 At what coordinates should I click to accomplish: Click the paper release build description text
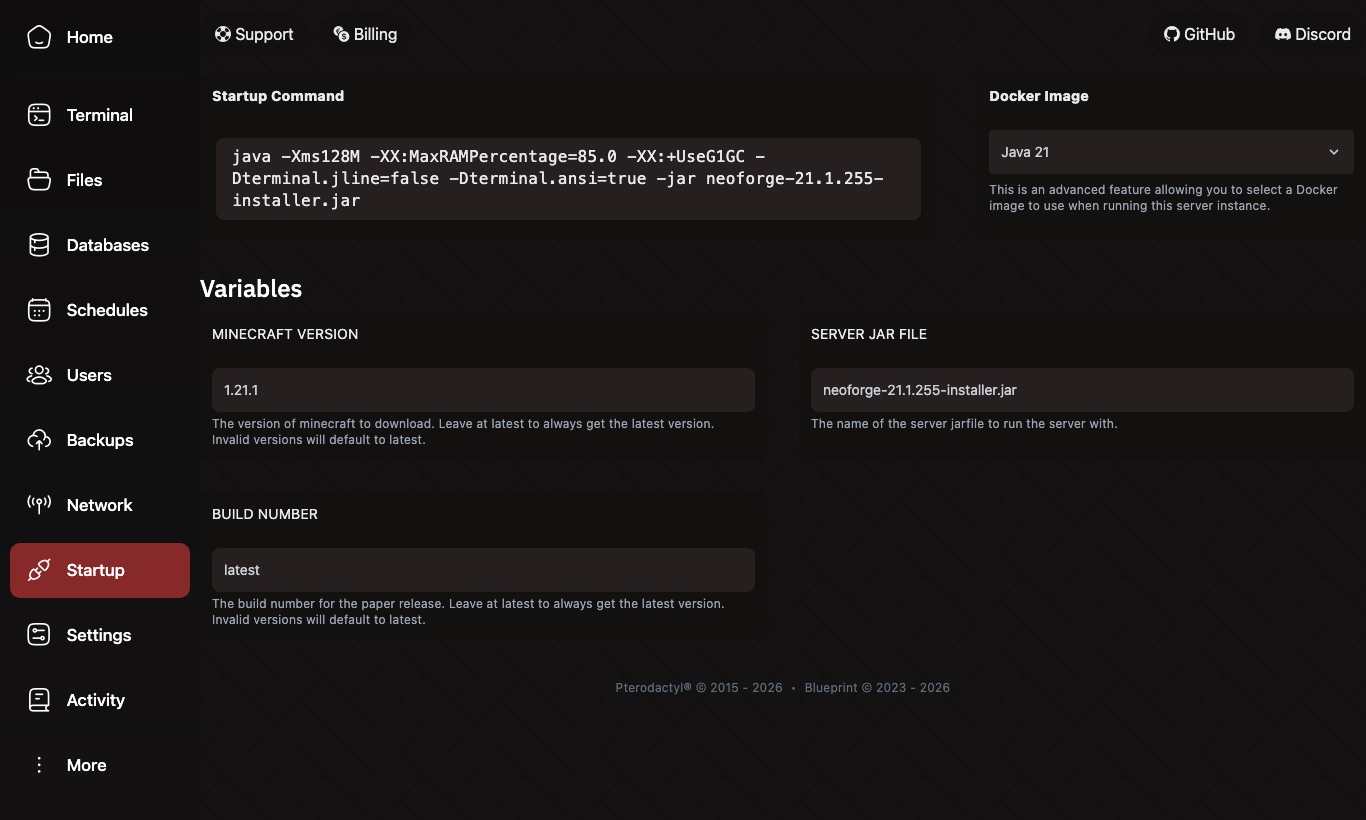coord(468,611)
